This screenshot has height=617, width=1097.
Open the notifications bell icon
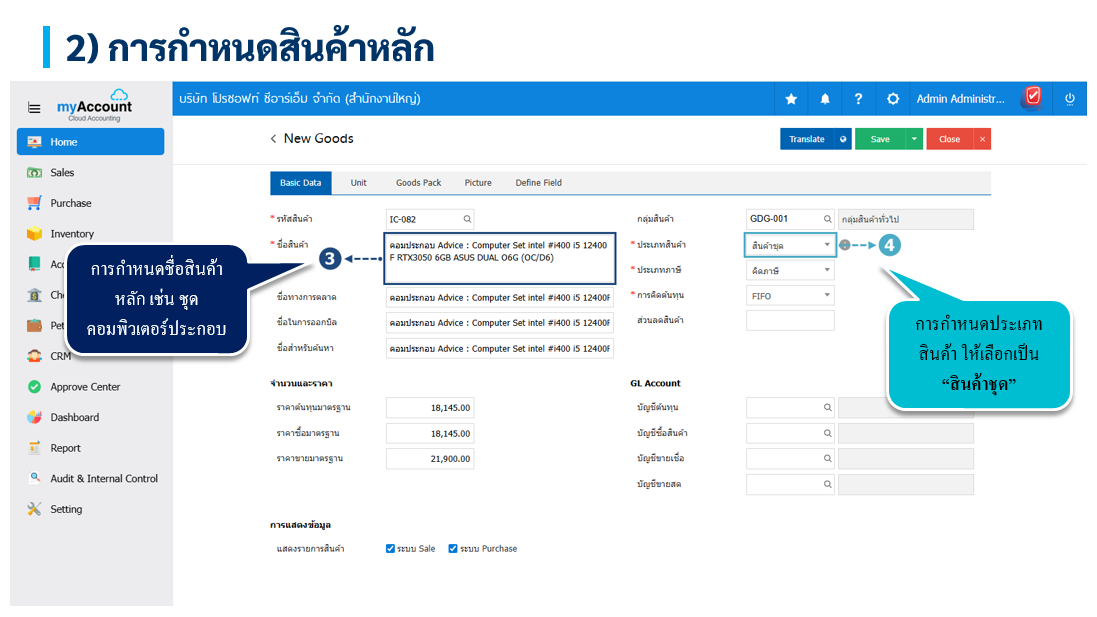[825, 99]
